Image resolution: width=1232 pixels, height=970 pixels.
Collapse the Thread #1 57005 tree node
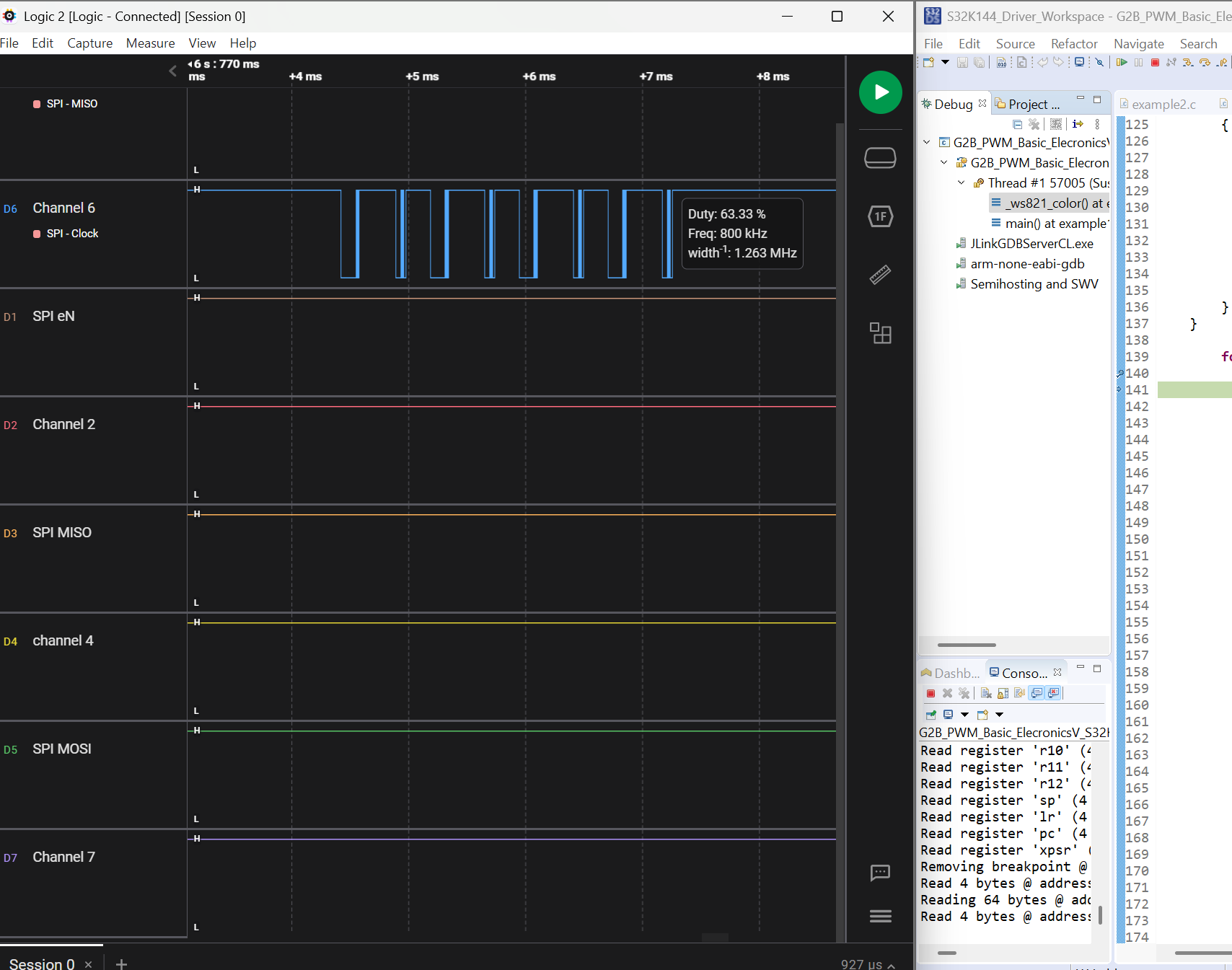961,183
